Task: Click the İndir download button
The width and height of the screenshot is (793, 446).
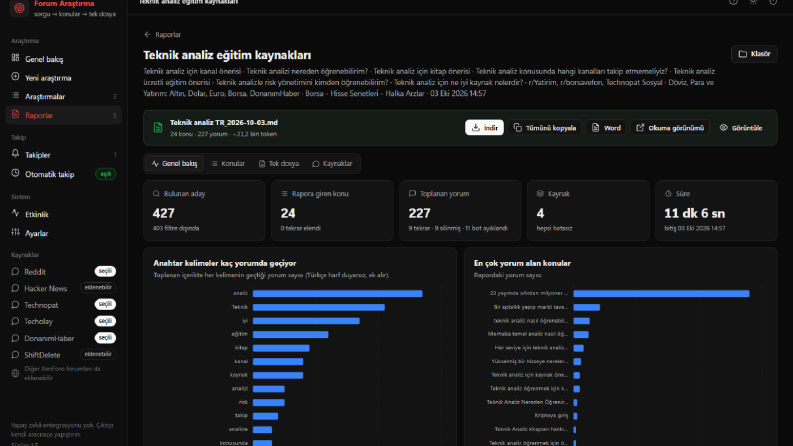Action: (x=484, y=128)
